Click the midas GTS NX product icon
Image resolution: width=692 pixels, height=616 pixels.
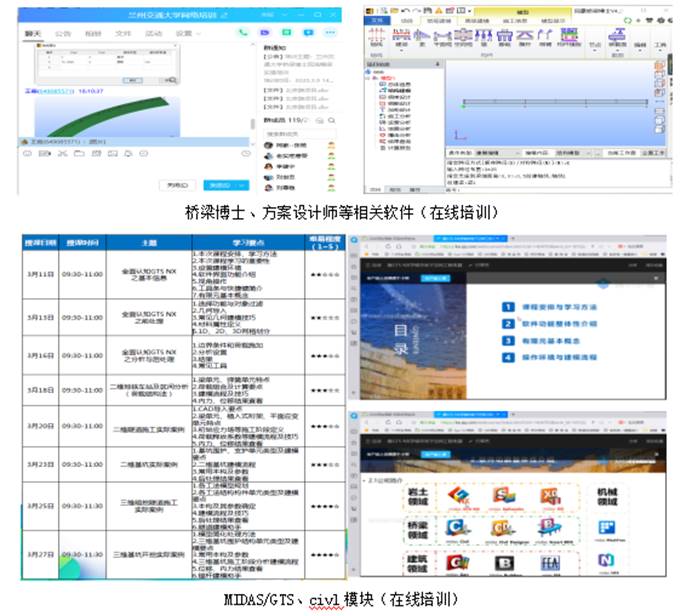tap(460, 495)
